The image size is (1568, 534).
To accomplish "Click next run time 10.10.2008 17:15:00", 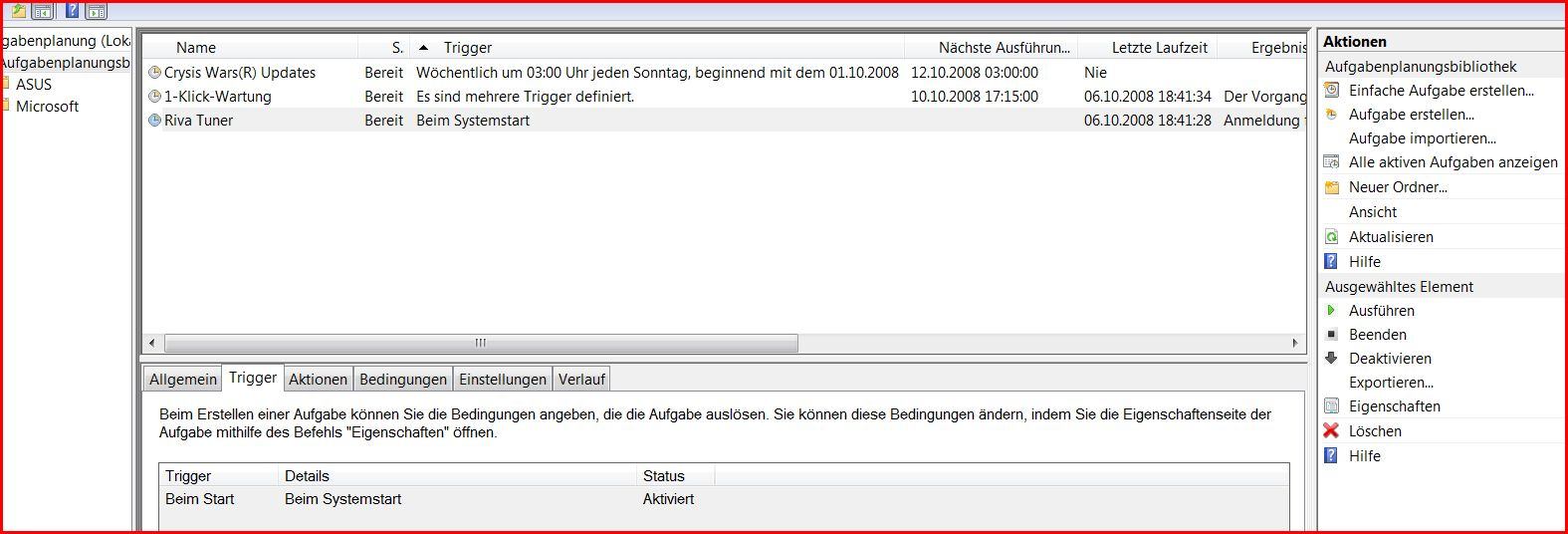I will pyautogui.click(x=975, y=96).
